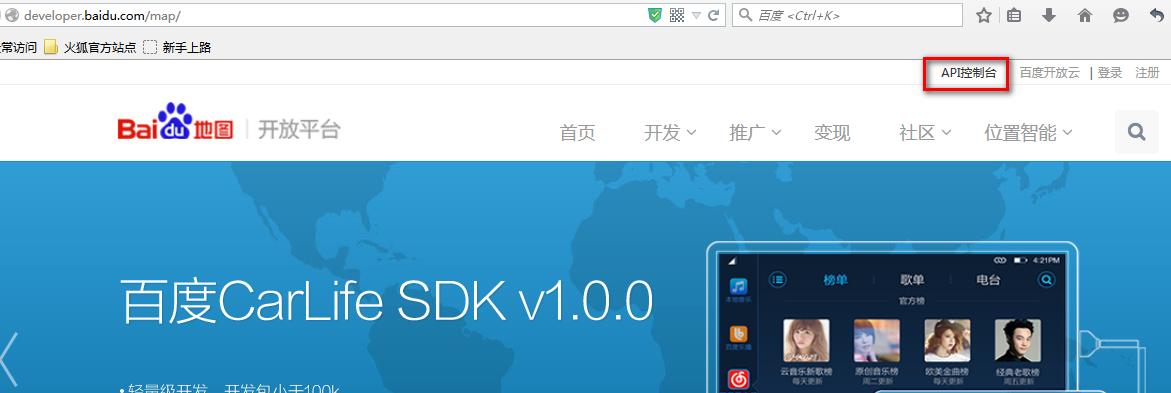Click the Baidu Maps logo
This screenshot has height=393, width=1171.
coord(176,122)
